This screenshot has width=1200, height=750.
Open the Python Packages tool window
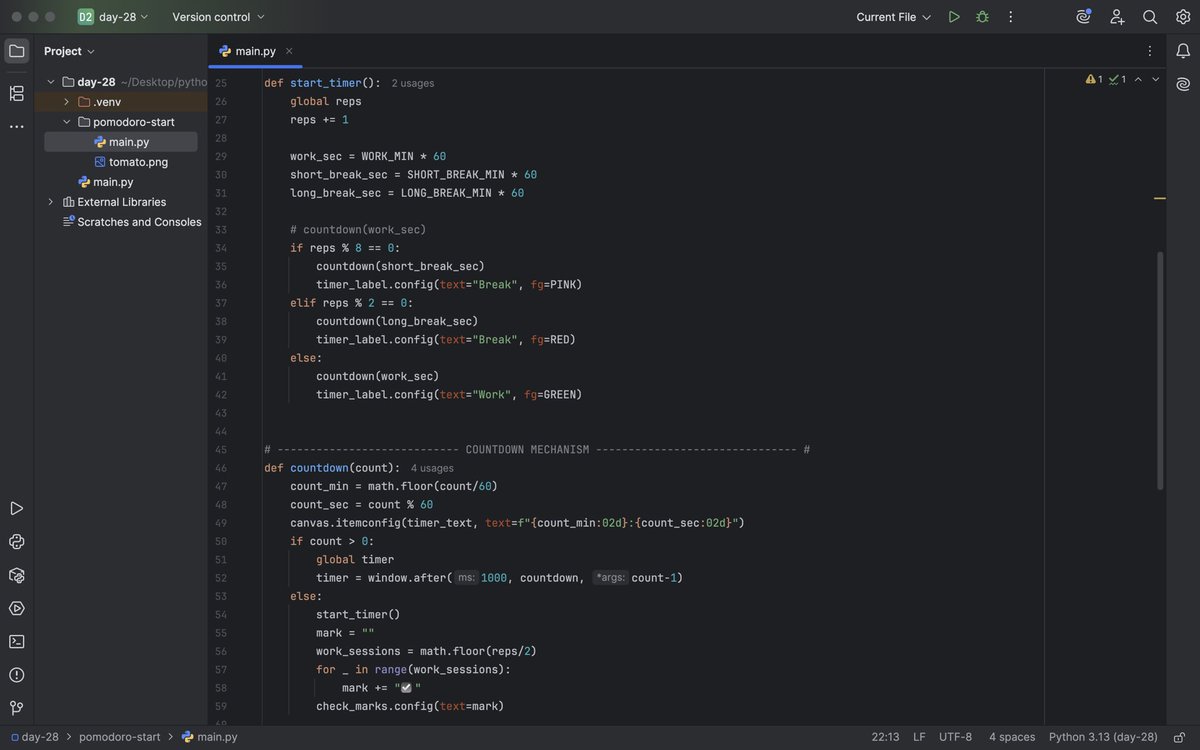16,575
